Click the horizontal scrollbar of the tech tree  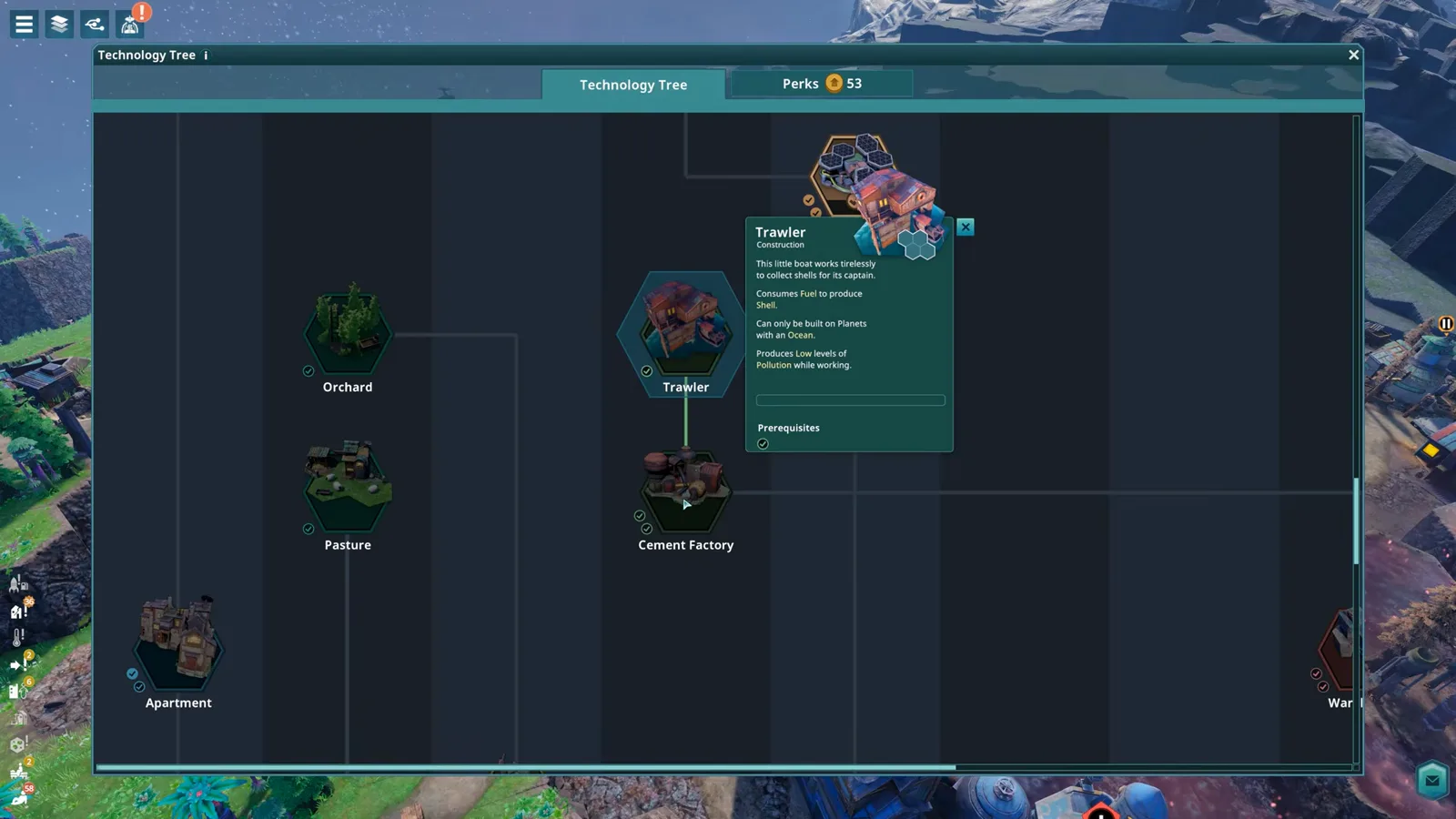[x=526, y=767]
